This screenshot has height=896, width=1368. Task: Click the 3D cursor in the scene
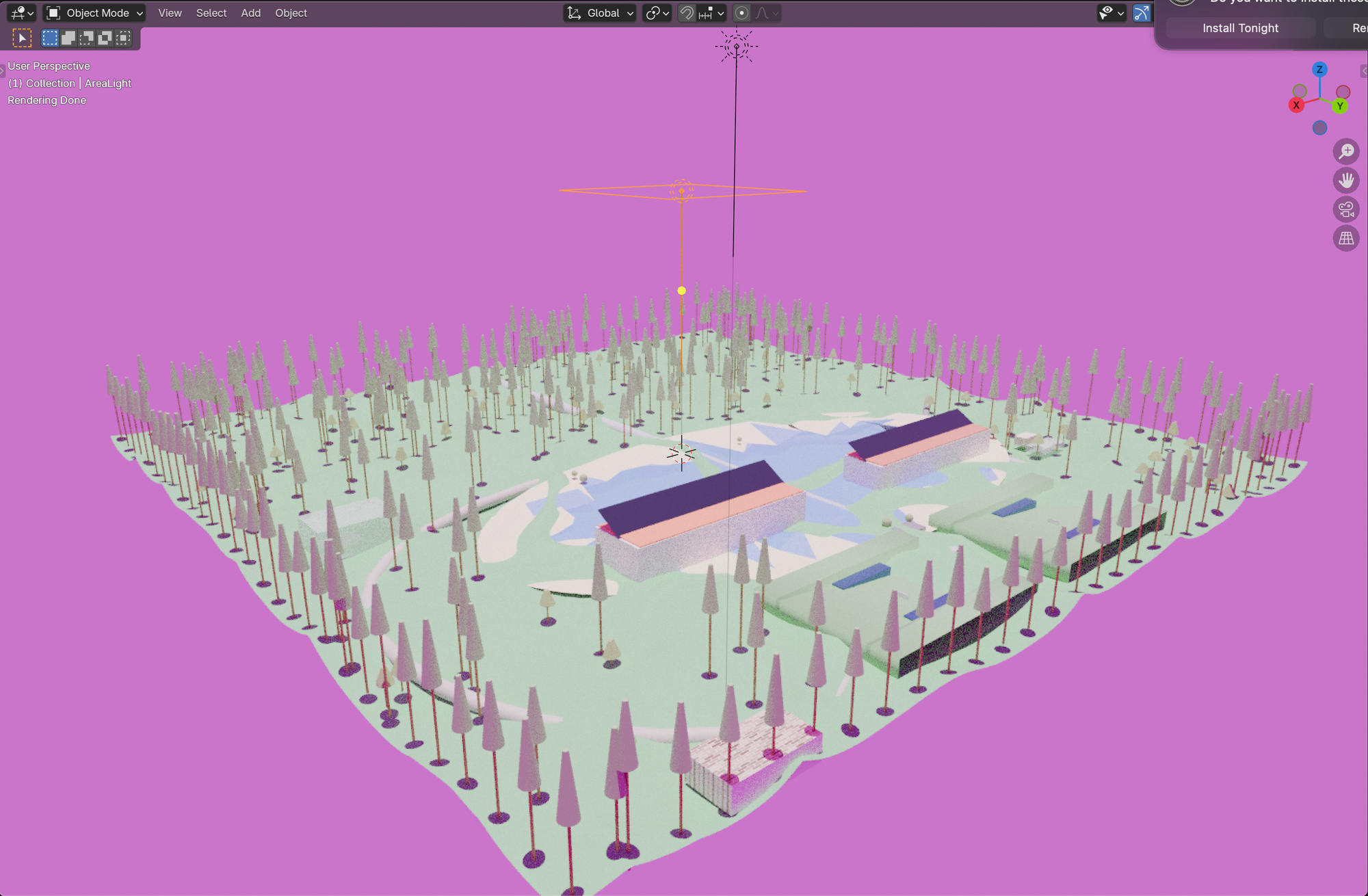pyautogui.click(x=681, y=453)
